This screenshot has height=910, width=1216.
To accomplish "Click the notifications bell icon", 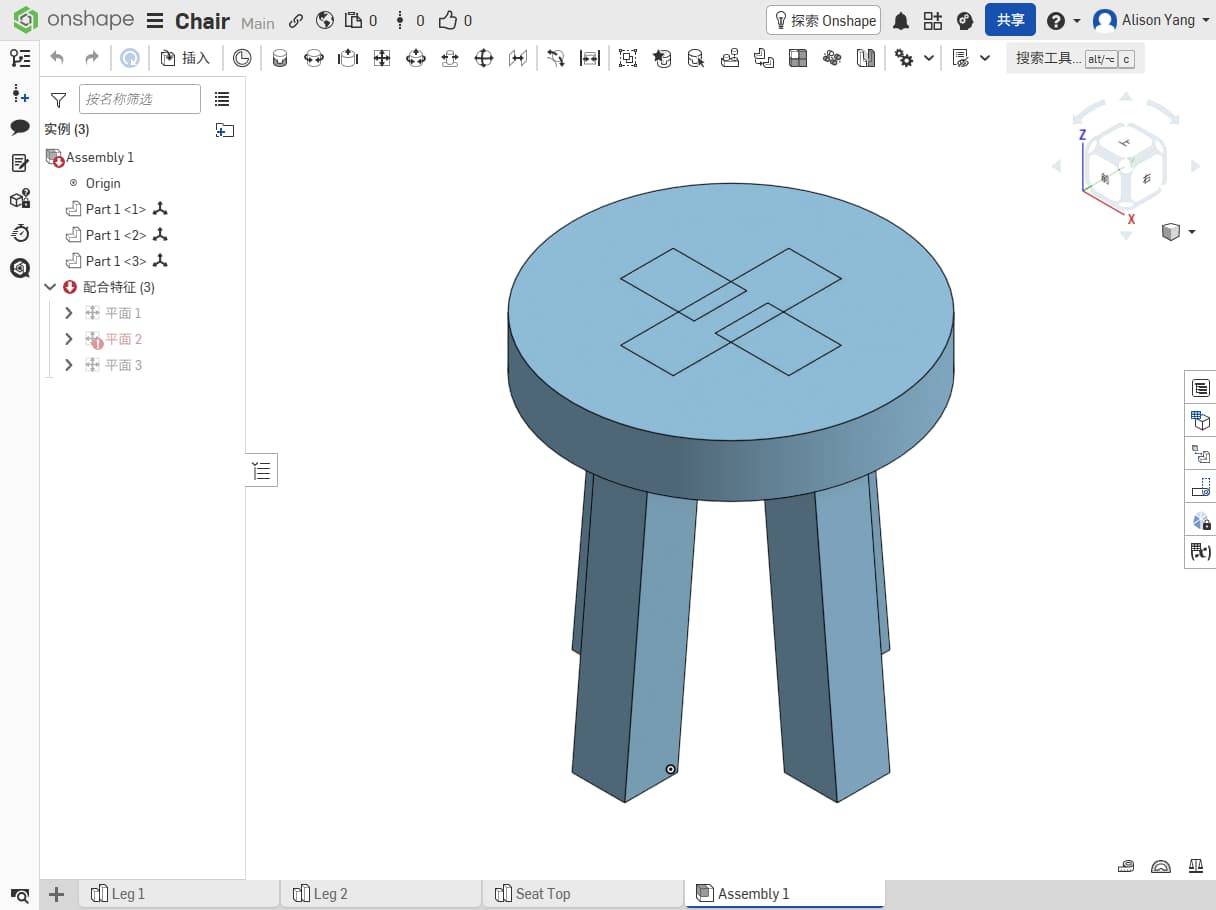I will [x=900, y=21].
